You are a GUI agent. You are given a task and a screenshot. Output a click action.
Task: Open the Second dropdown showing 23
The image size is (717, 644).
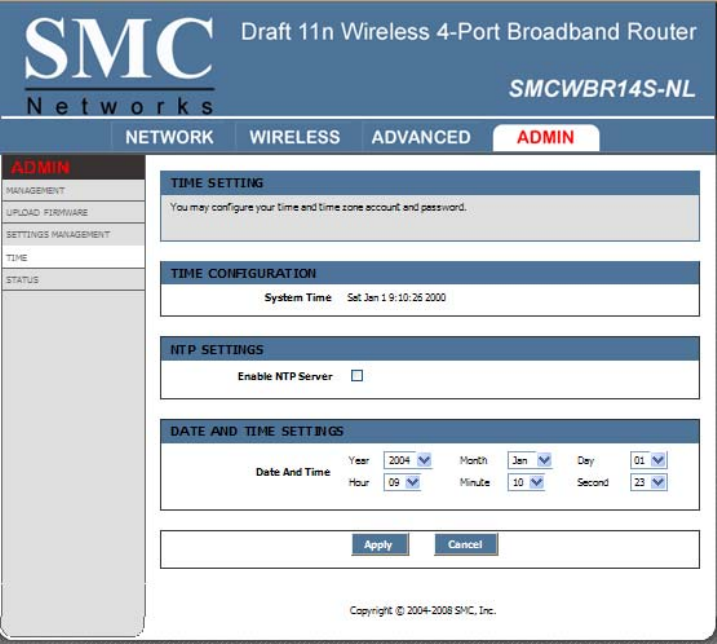tap(648, 482)
